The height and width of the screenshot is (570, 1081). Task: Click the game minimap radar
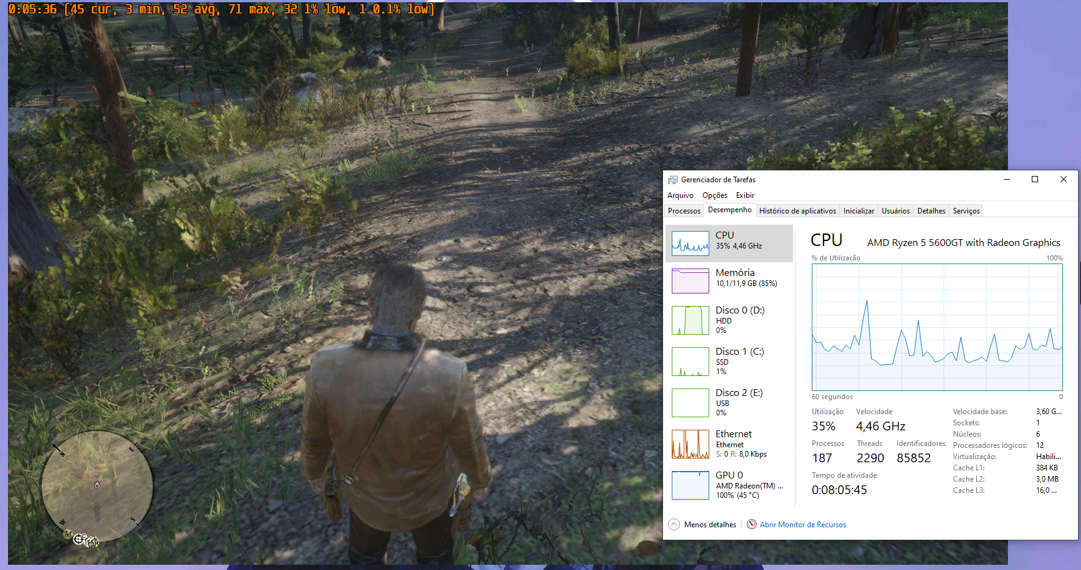97,487
